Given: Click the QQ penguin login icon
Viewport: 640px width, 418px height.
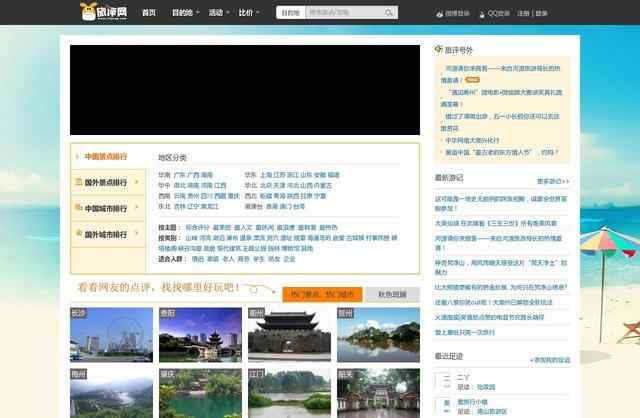Looking at the screenshot, I should (x=482, y=14).
